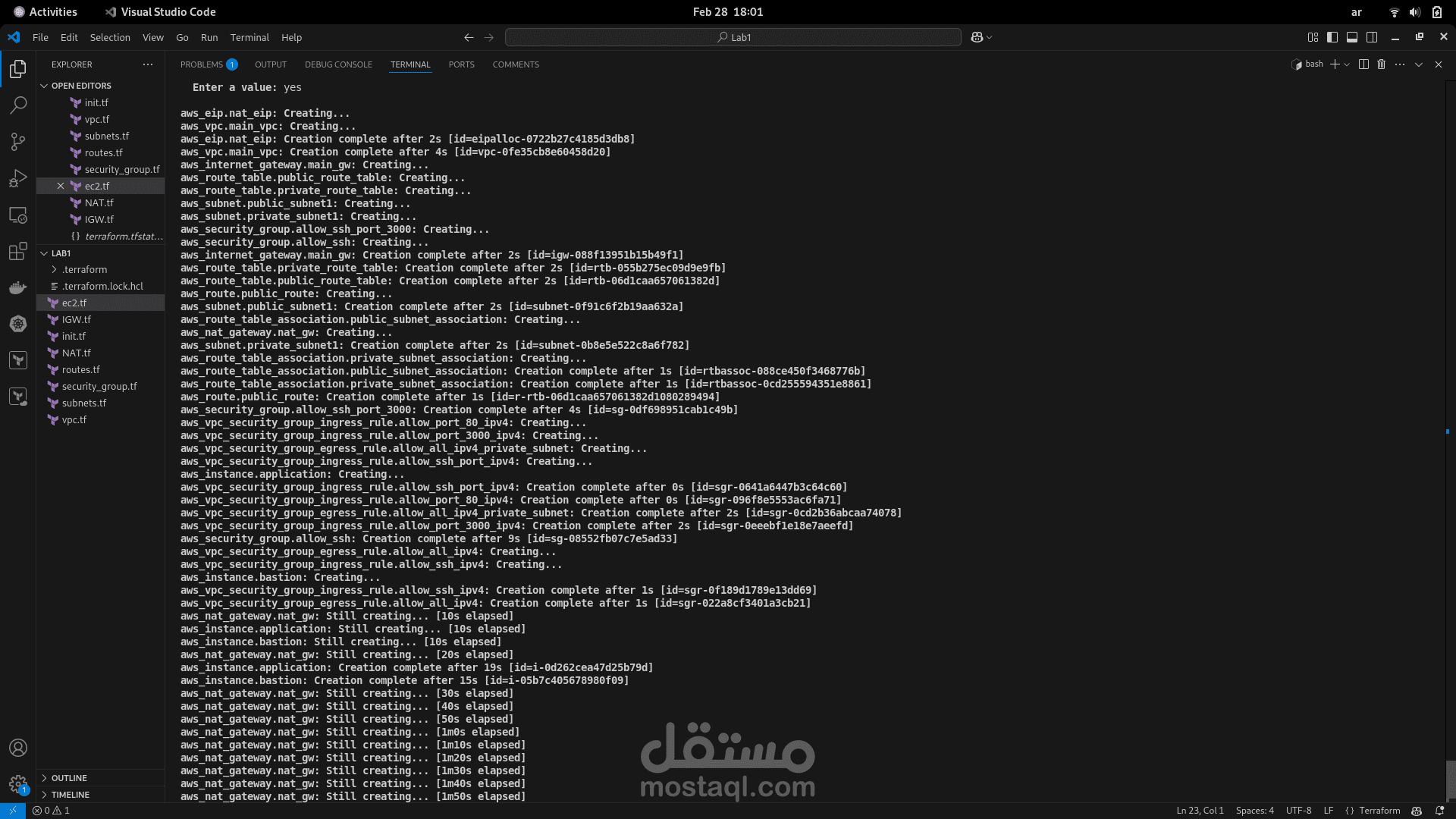Click the Lab1 command center search field
This screenshot has height=819, width=1456.
[733, 37]
